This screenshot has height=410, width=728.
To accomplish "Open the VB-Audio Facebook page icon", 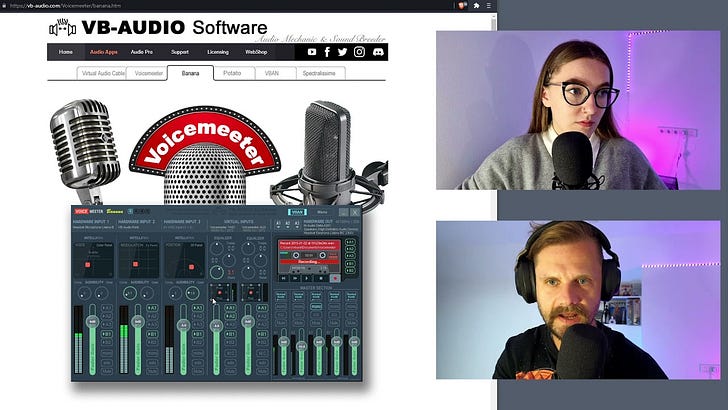I will click(x=327, y=52).
